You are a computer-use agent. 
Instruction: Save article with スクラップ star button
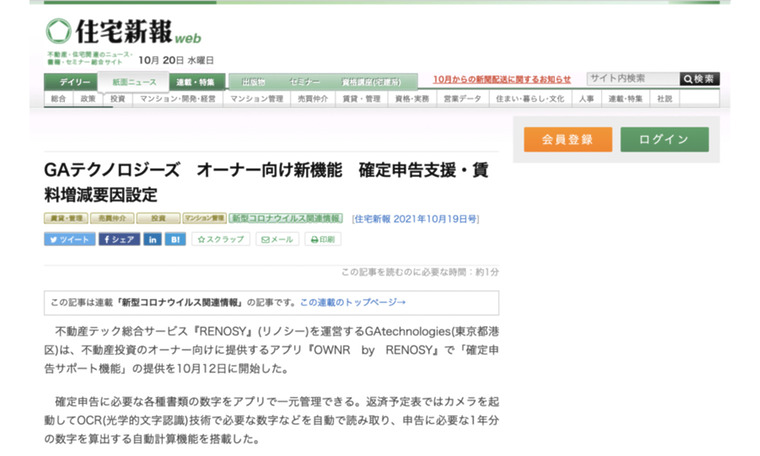(x=220, y=240)
